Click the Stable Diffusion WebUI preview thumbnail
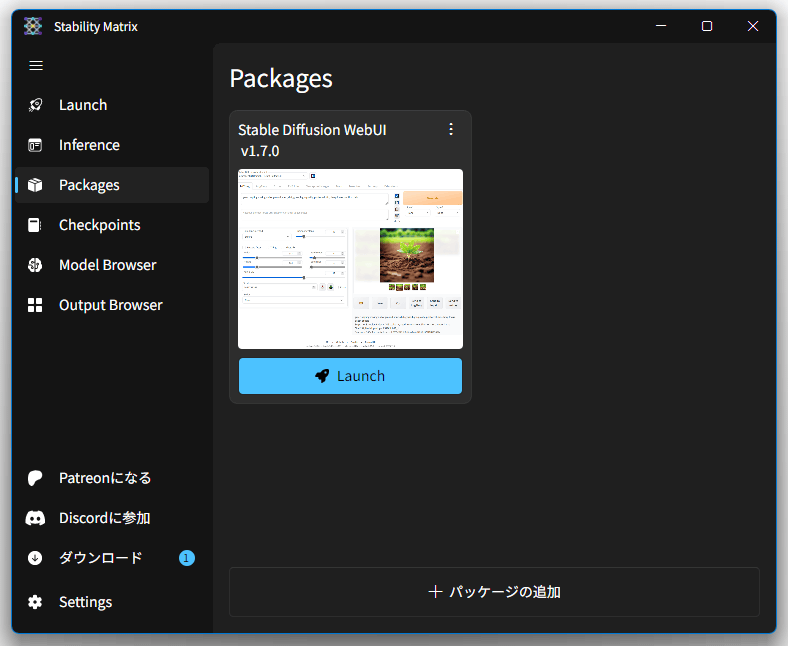788x646 pixels. (350, 259)
